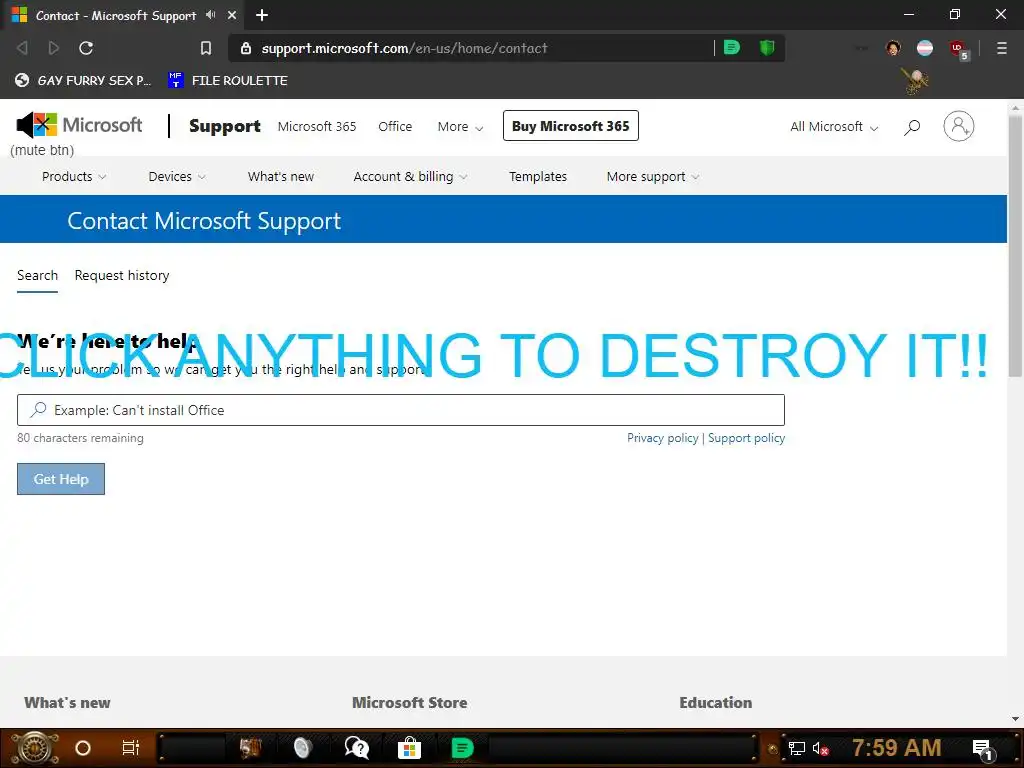This screenshot has height=768, width=1024.
Task: Click the Contact Microsoft Support heading
Action: (x=204, y=221)
